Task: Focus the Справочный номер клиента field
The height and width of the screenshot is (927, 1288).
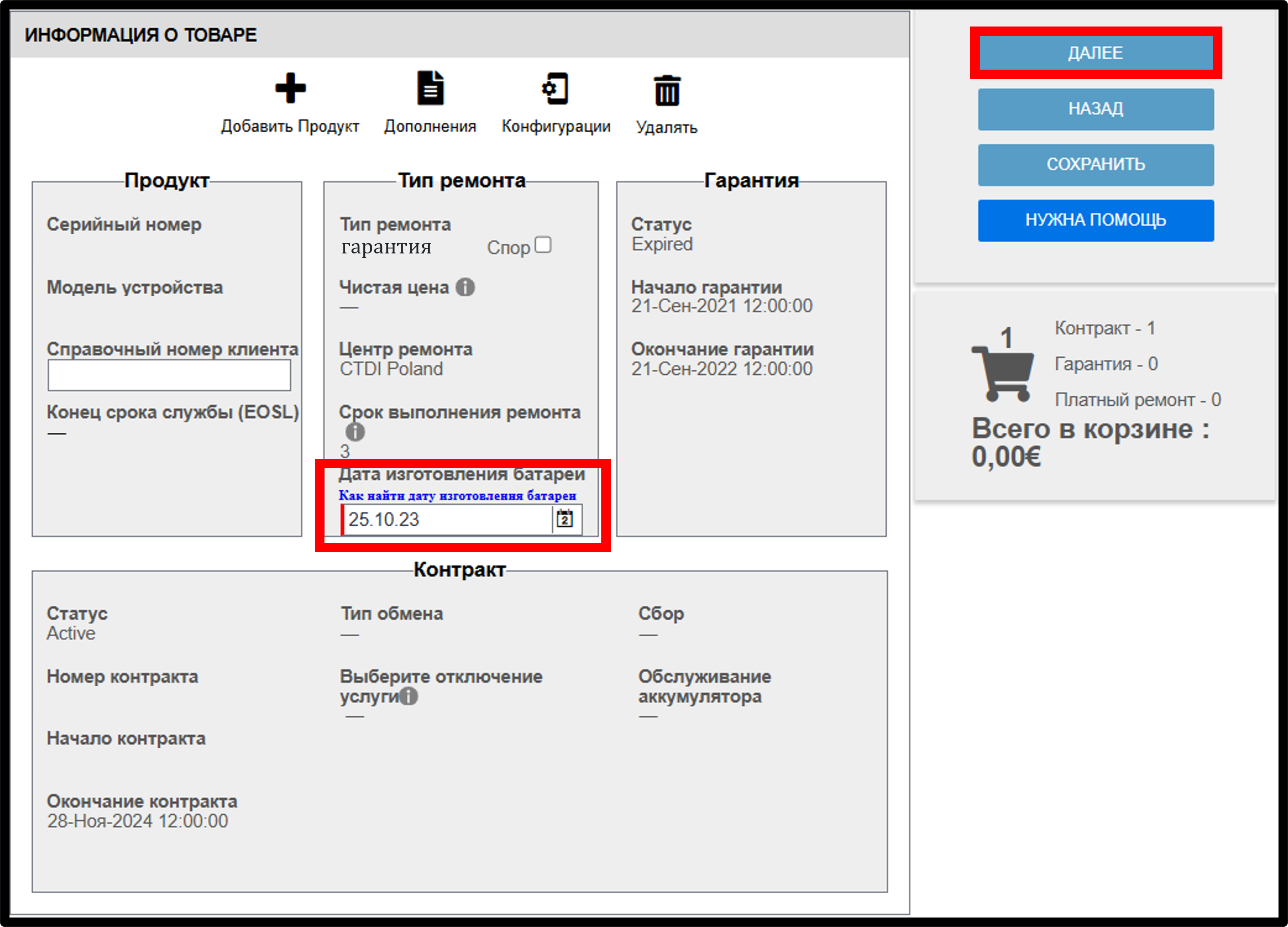Action: (169, 375)
